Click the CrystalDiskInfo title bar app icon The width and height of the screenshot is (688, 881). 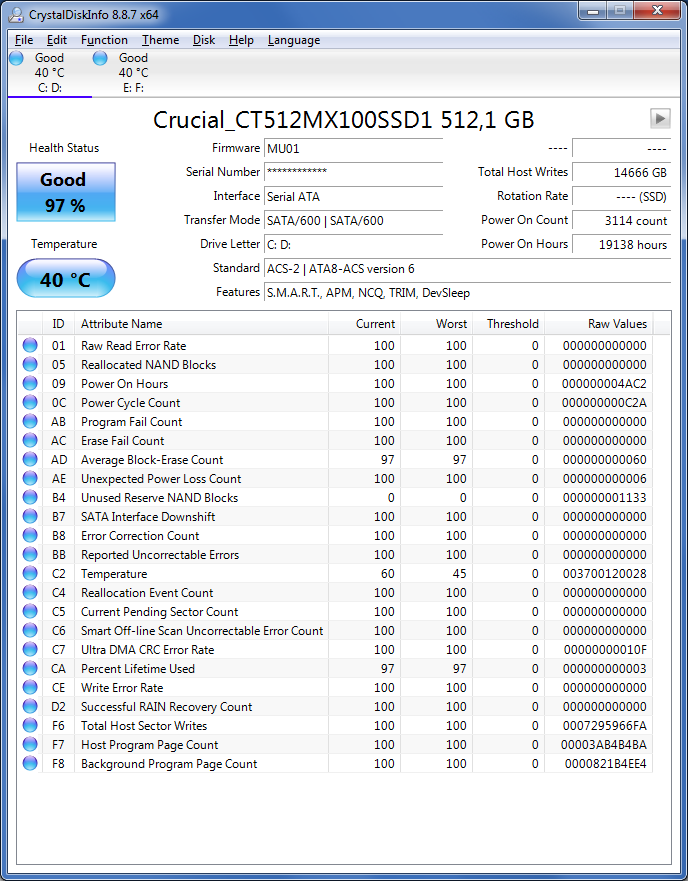click(x=16, y=15)
